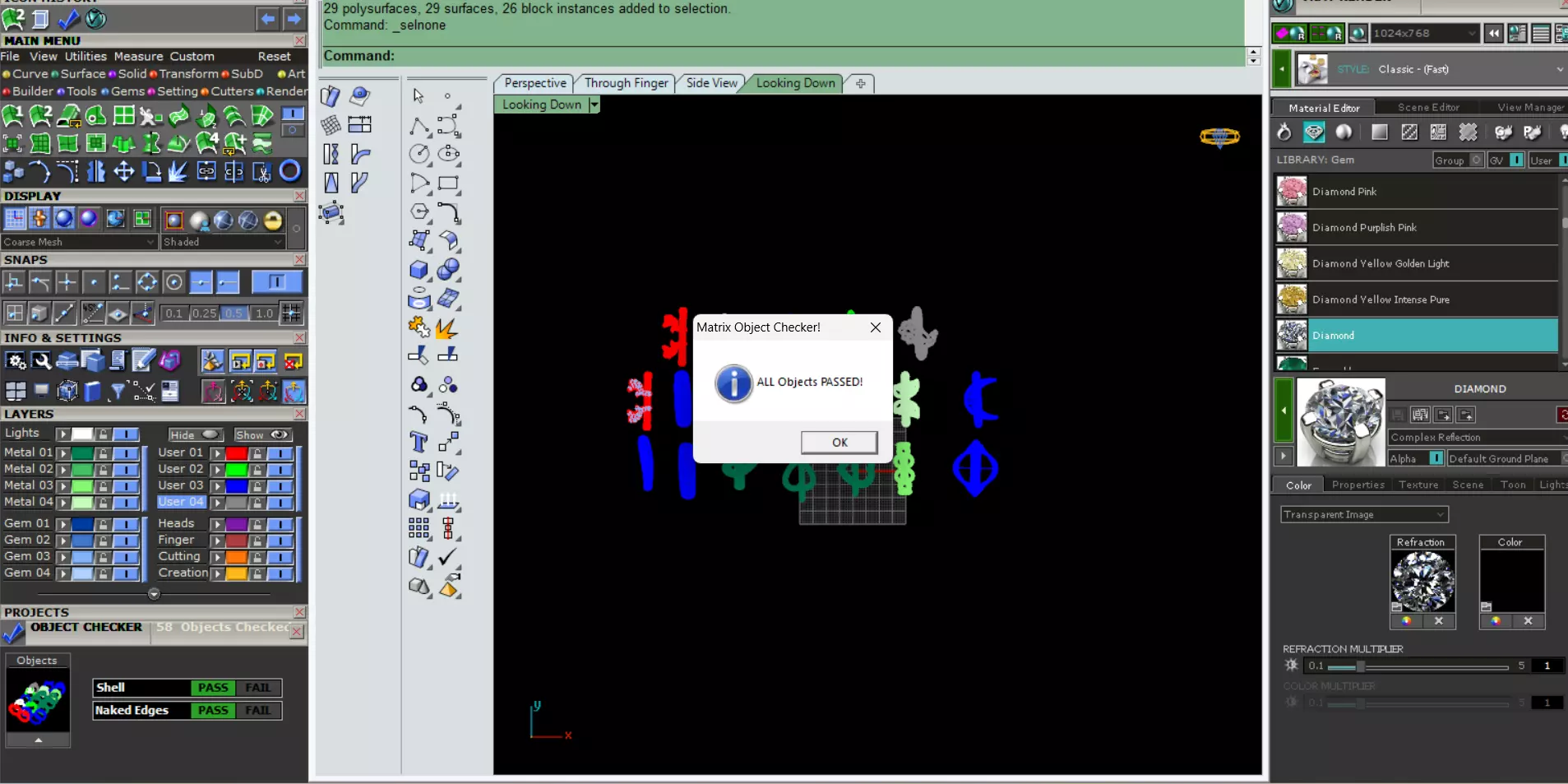The image size is (1568, 784).
Task: Click the Refraction texture thumbnail
Action: [1422, 580]
